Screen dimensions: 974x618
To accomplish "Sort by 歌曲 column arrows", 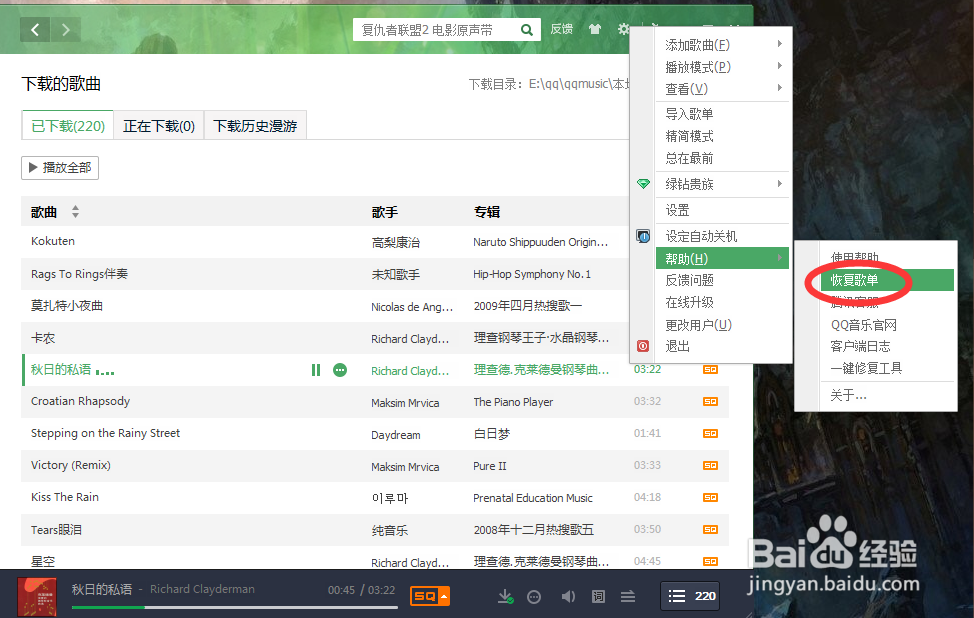I will click(x=75, y=212).
